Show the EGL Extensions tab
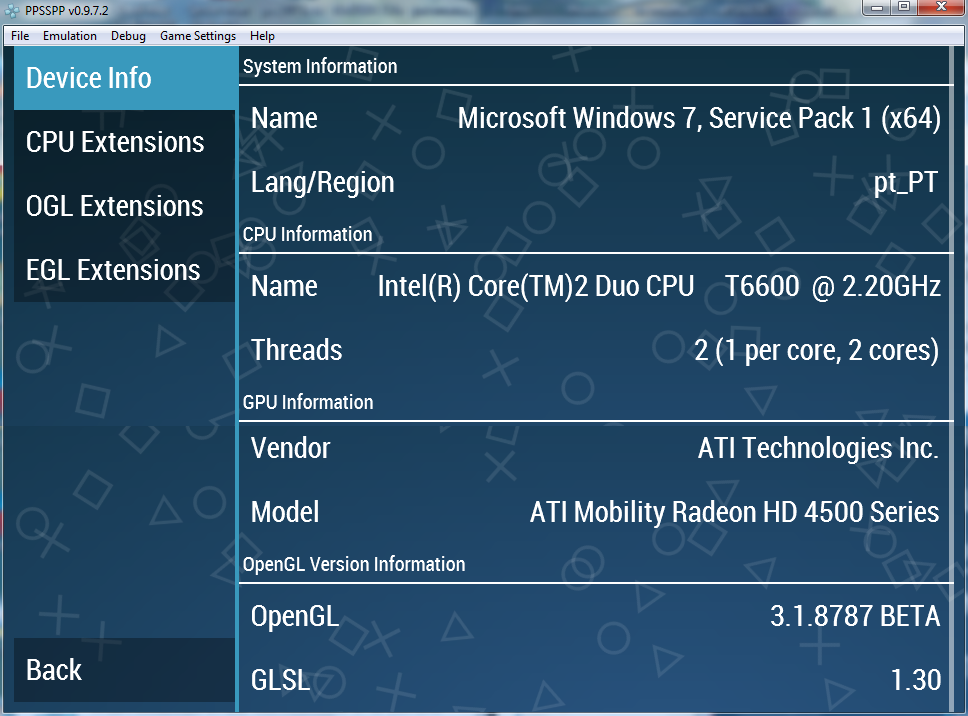 click(125, 270)
